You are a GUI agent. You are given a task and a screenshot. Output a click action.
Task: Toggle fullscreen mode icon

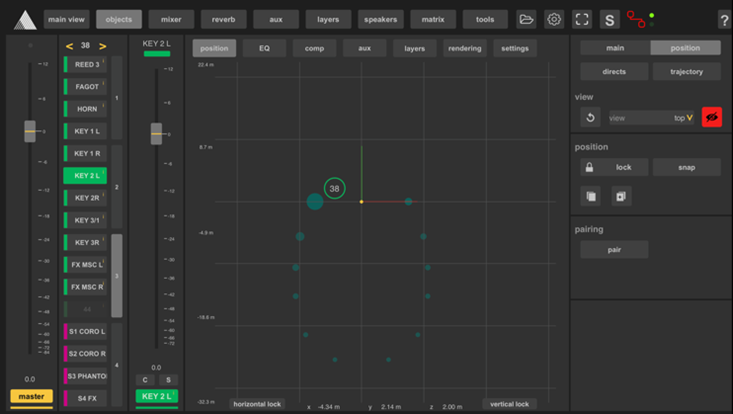(x=582, y=19)
